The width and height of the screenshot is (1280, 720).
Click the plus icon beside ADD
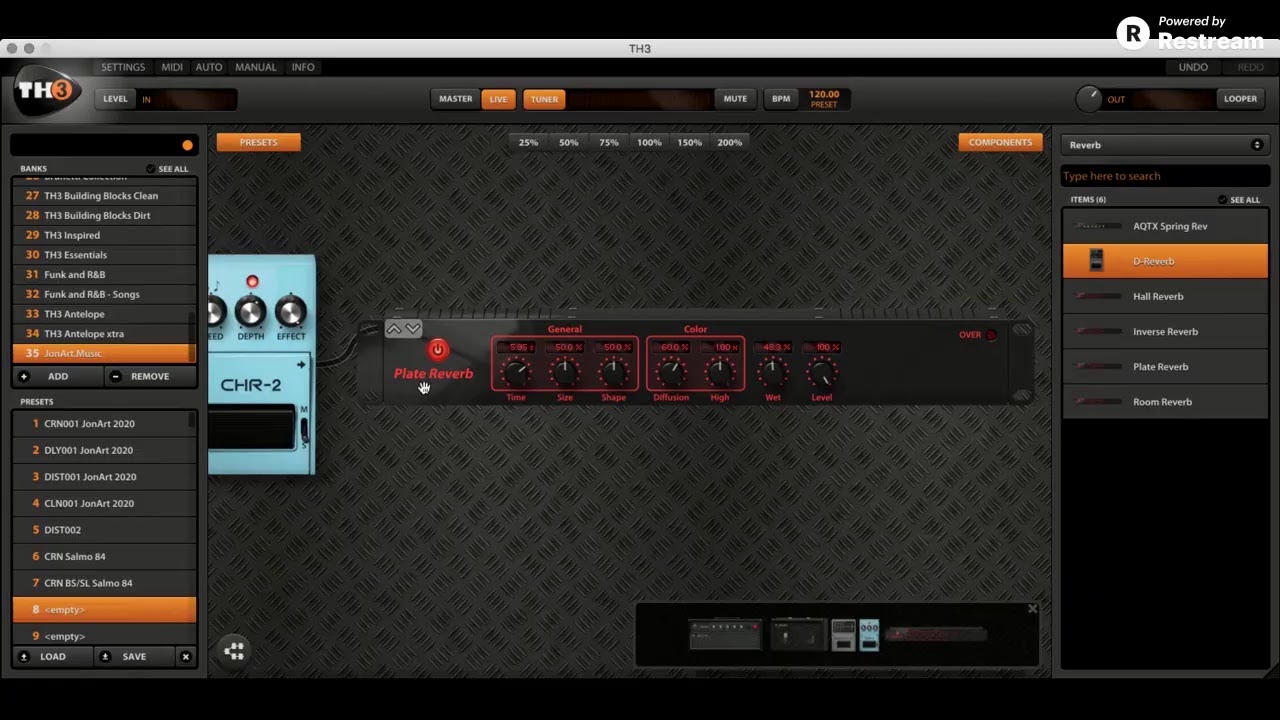click(24, 376)
